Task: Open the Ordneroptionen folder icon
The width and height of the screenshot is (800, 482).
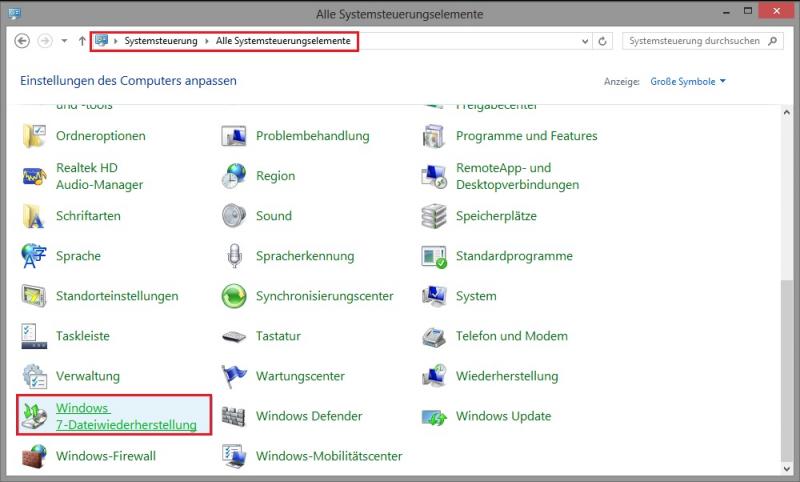Action: [34, 136]
